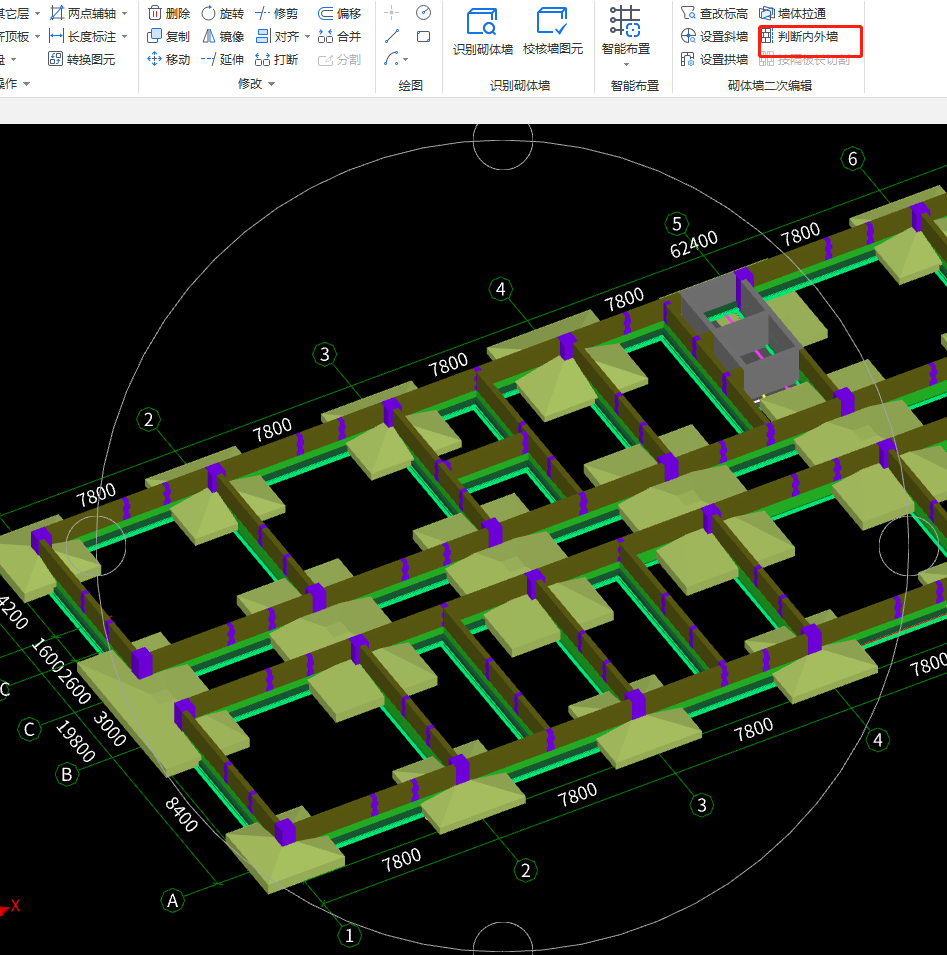Click the 19800 dimension text

[76, 741]
